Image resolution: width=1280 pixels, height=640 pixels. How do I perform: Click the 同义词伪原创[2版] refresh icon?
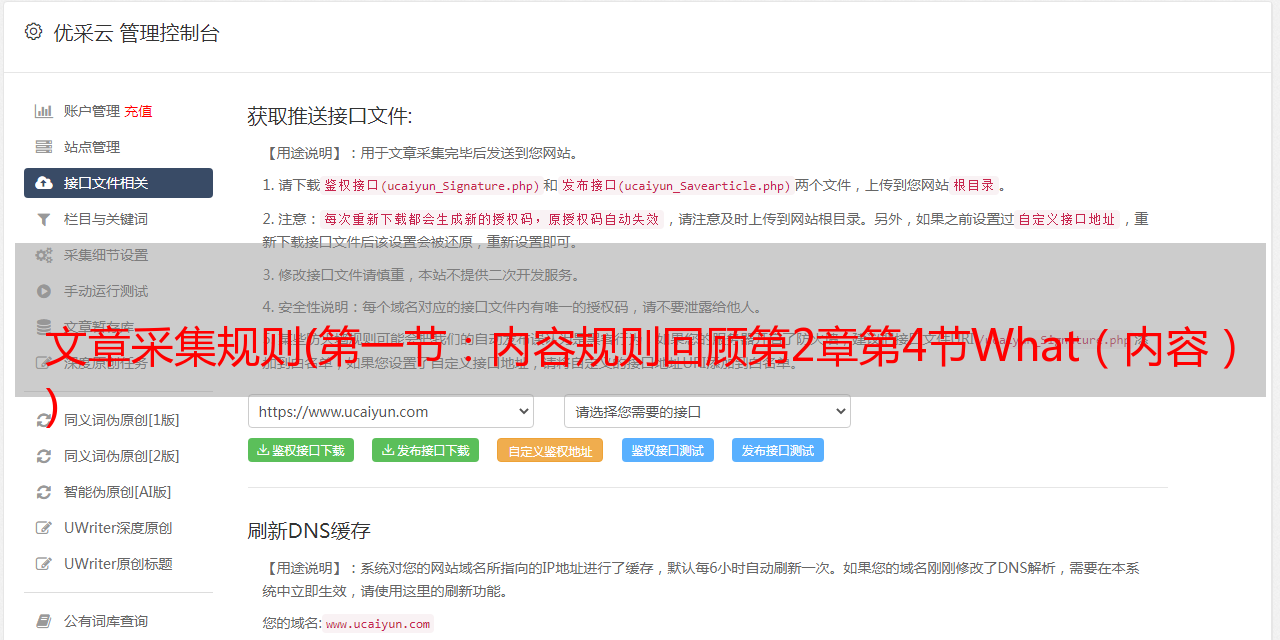click(44, 456)
